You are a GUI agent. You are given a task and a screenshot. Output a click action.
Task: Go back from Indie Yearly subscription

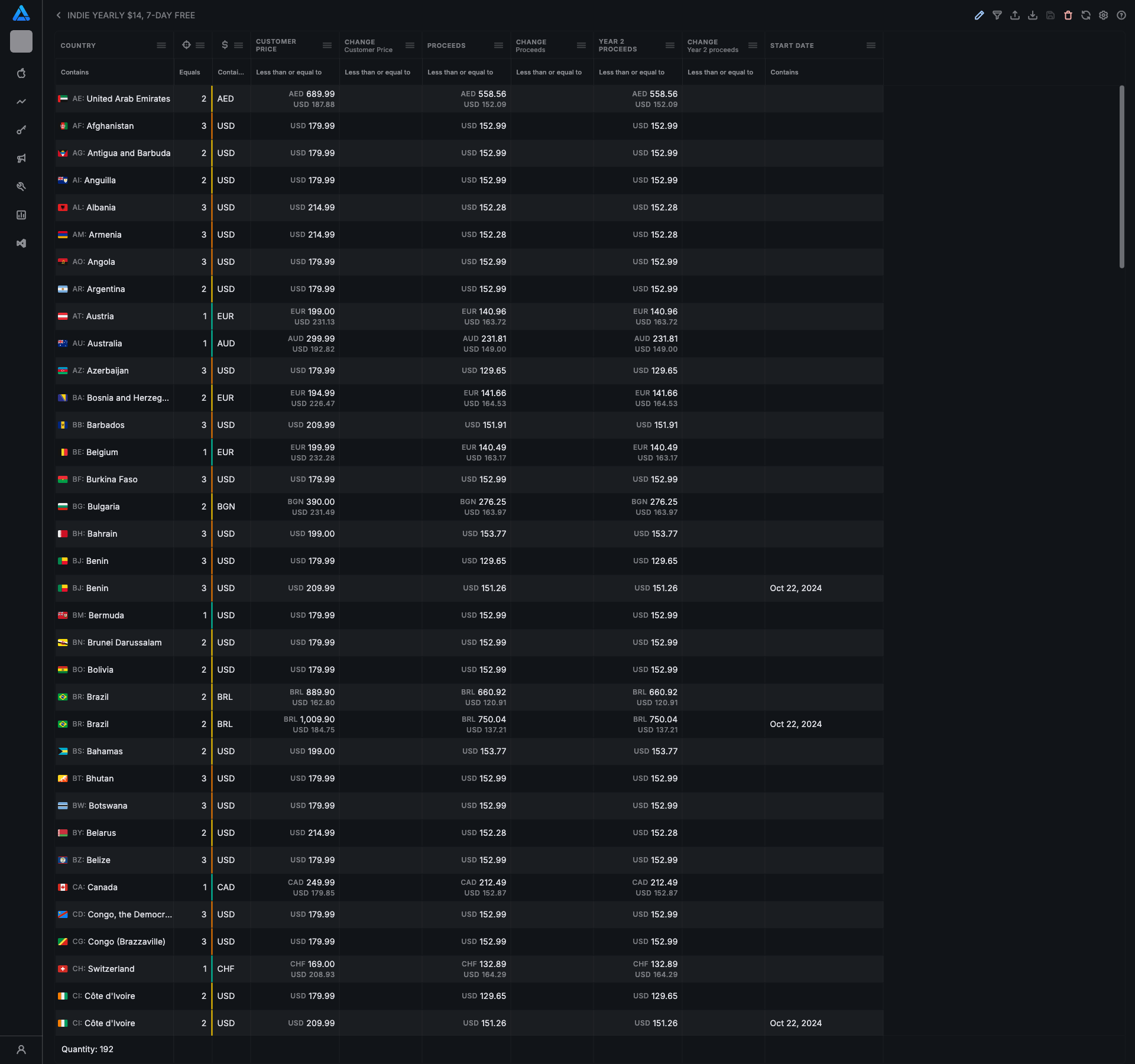coord(59,15)
